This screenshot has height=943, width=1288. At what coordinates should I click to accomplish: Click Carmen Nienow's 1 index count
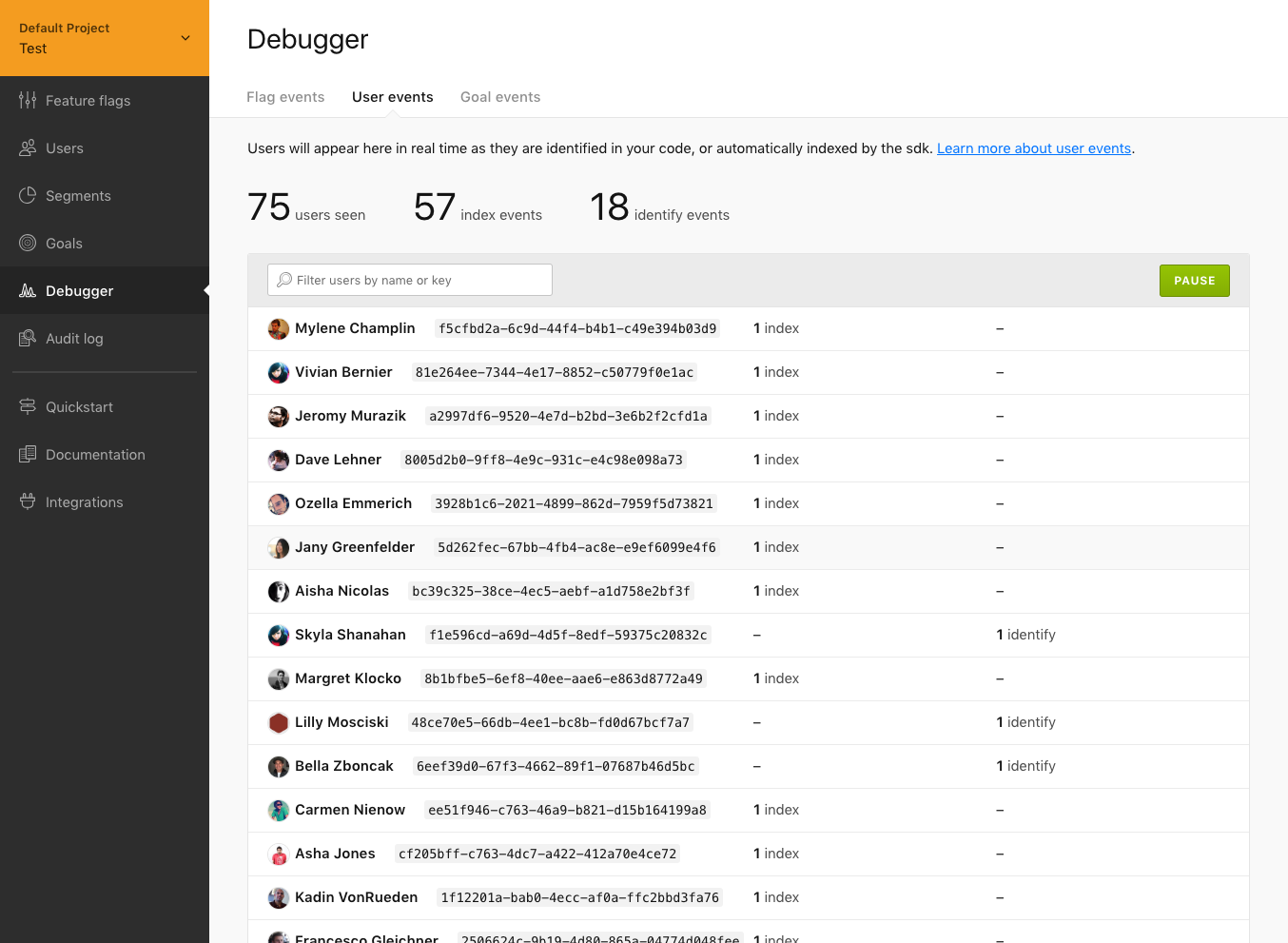[x=776, y=810]
